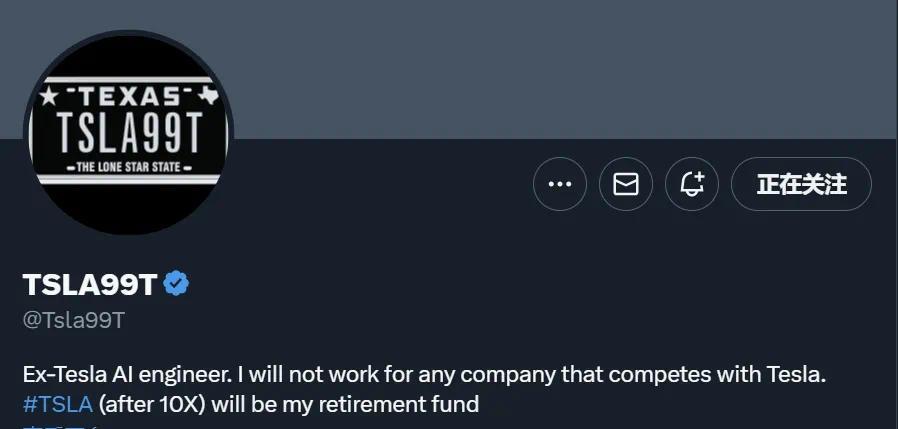This screenshot has width=898, height=429.
Task: Click the envelope message icon
Action: pyautogui.click(x=625, y=184)
